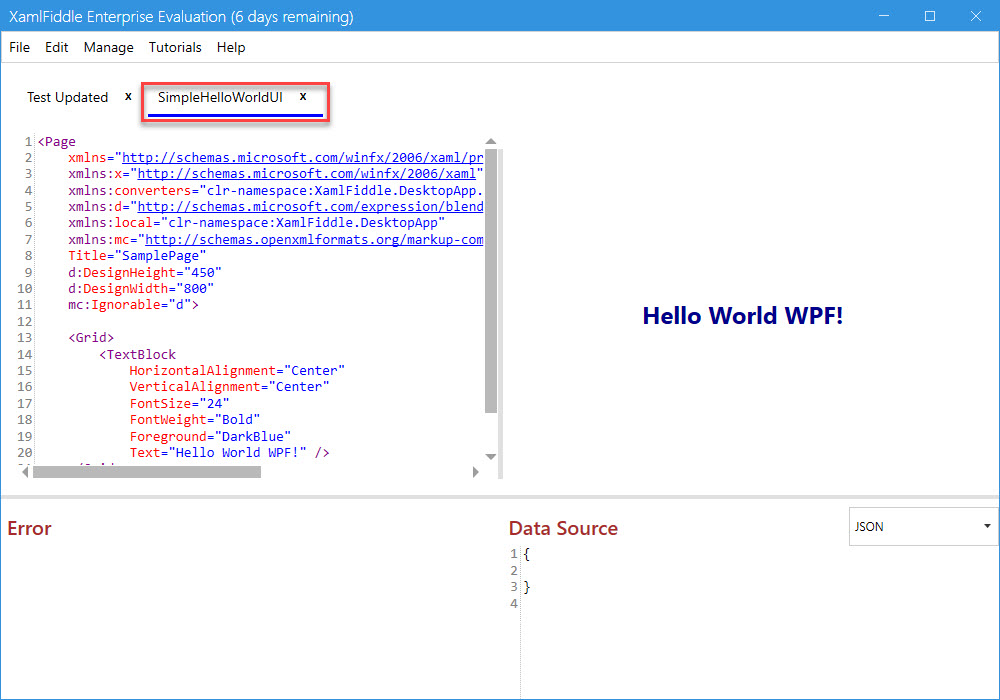Viewport: 1000px width, 700px height.
Task: Click the closing brace in Data Source editor
Action: point(526,587)
